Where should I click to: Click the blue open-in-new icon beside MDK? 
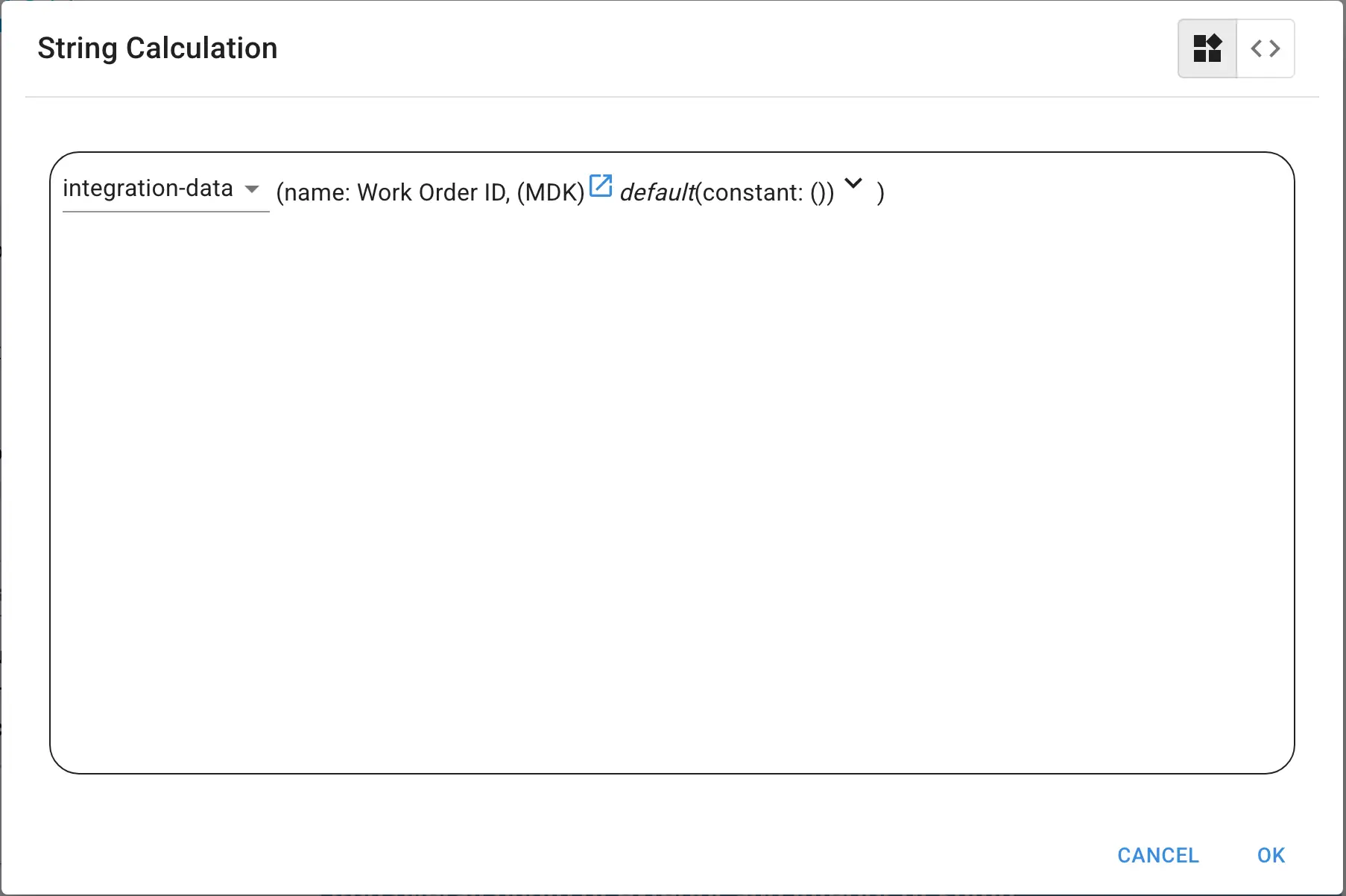pyautogui.click(x=601, y=186)
